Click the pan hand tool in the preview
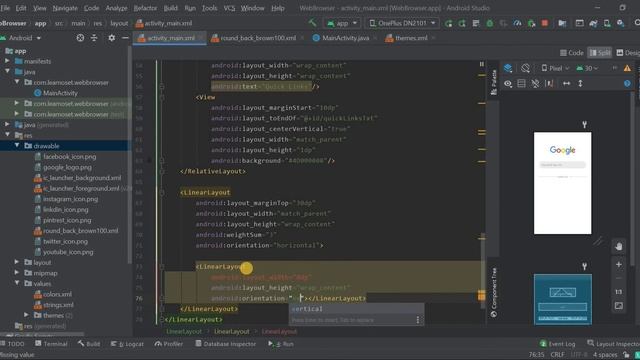This screenshot has width=640, height=360. [619, 247]
